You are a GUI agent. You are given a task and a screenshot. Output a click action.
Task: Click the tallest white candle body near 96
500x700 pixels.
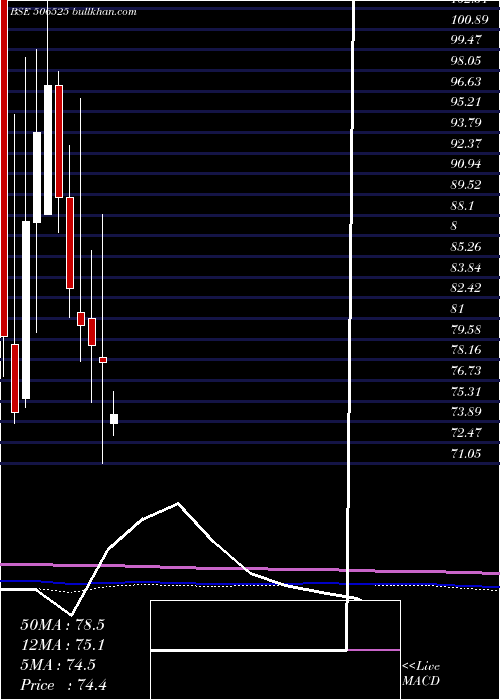coord(48,150)
